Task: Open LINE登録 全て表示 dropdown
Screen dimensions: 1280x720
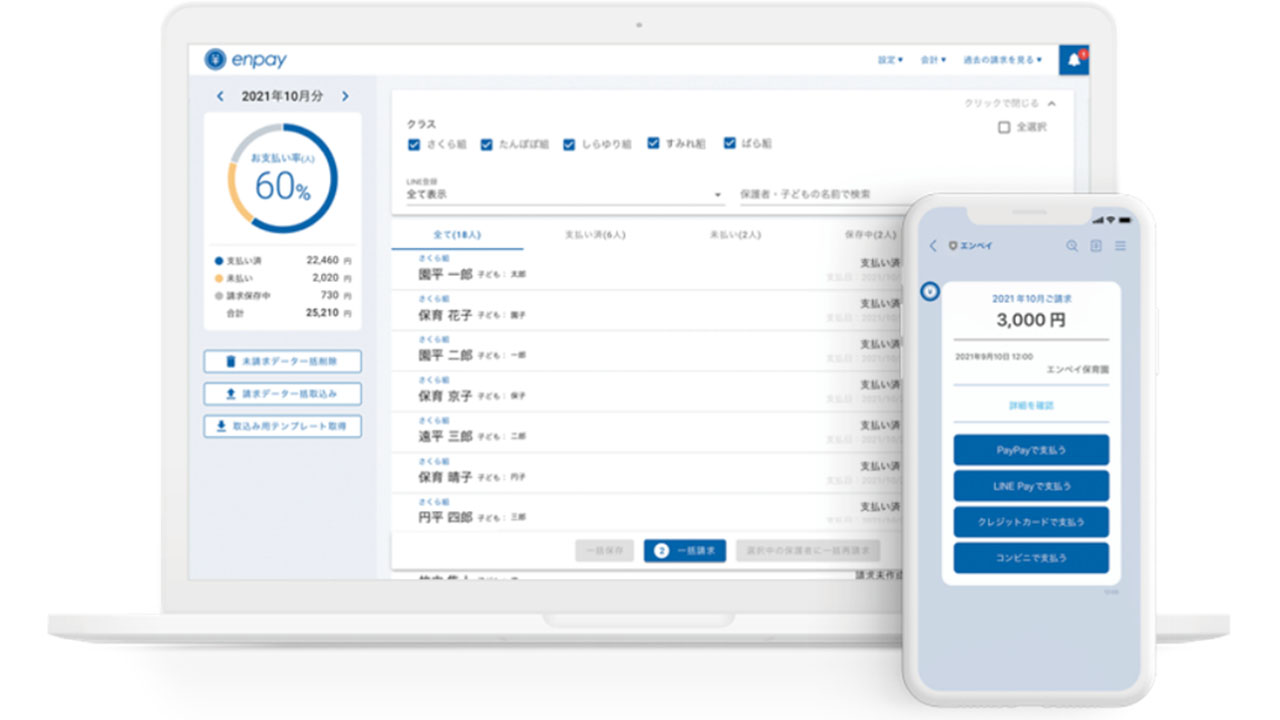Action: [565, 194]
